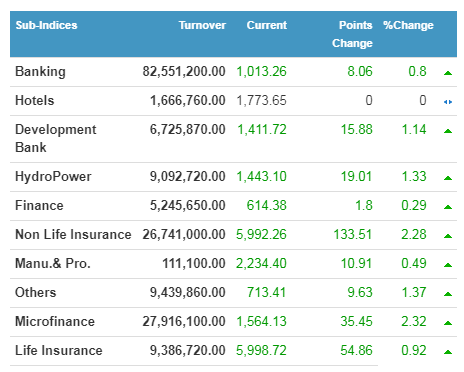The image size is (464, 372).
Task: Click the green up arrow in Development Bank row
Action: tap(448, 131)
